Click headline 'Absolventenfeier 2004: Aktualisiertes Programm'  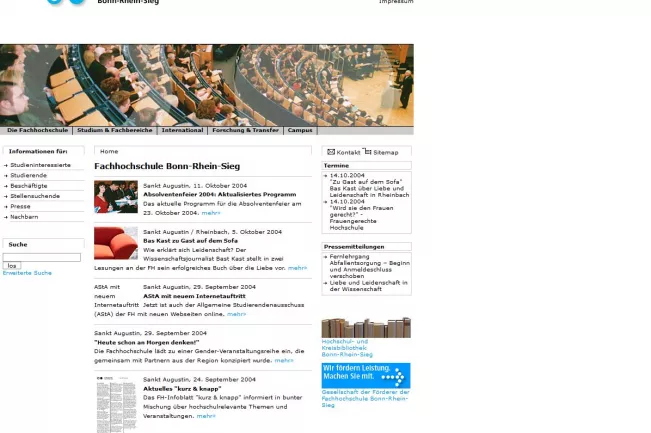coord(220,194)
